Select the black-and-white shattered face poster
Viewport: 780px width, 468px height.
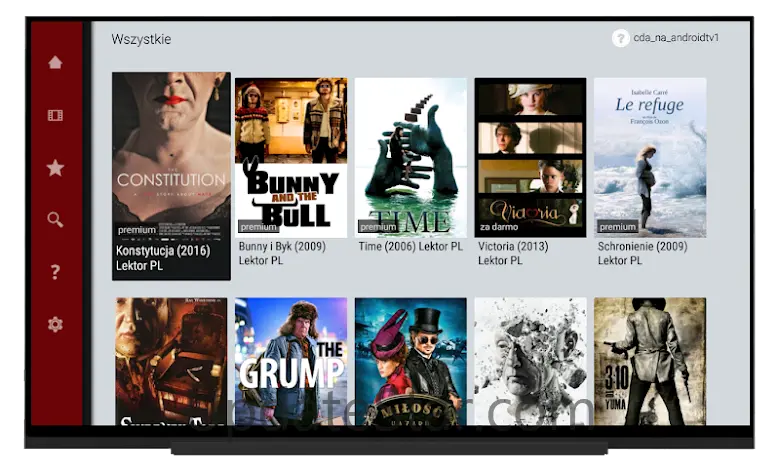pyautogui.click(x=530, y=362)
